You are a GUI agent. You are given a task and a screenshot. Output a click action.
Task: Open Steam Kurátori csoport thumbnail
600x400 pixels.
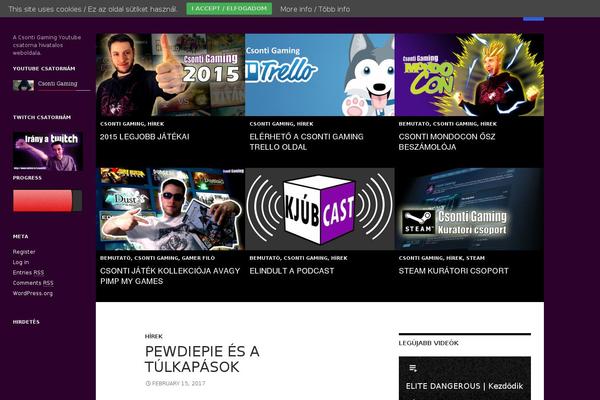469,209
